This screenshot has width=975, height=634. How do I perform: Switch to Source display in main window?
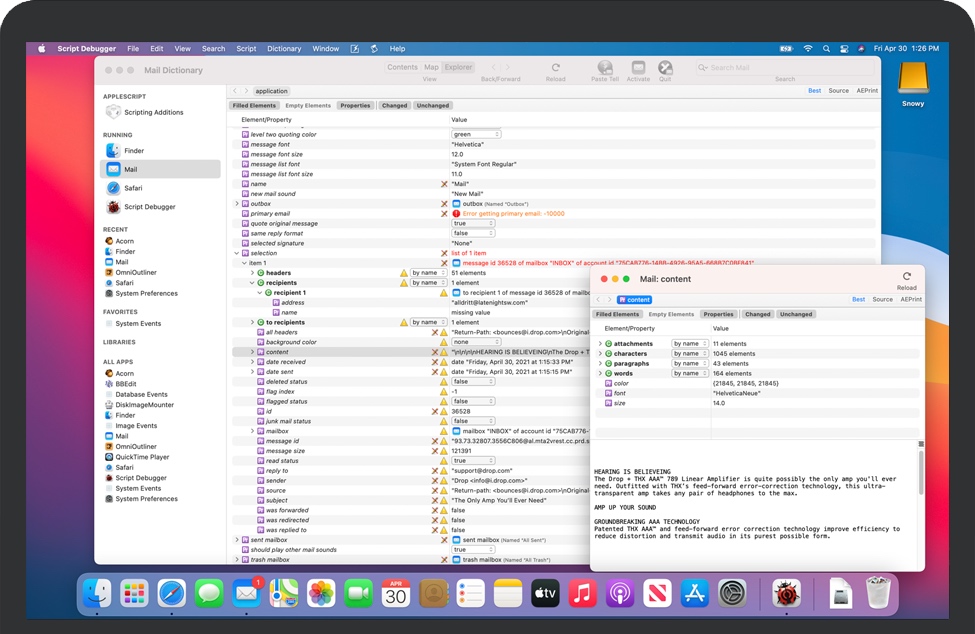[839, 91]
